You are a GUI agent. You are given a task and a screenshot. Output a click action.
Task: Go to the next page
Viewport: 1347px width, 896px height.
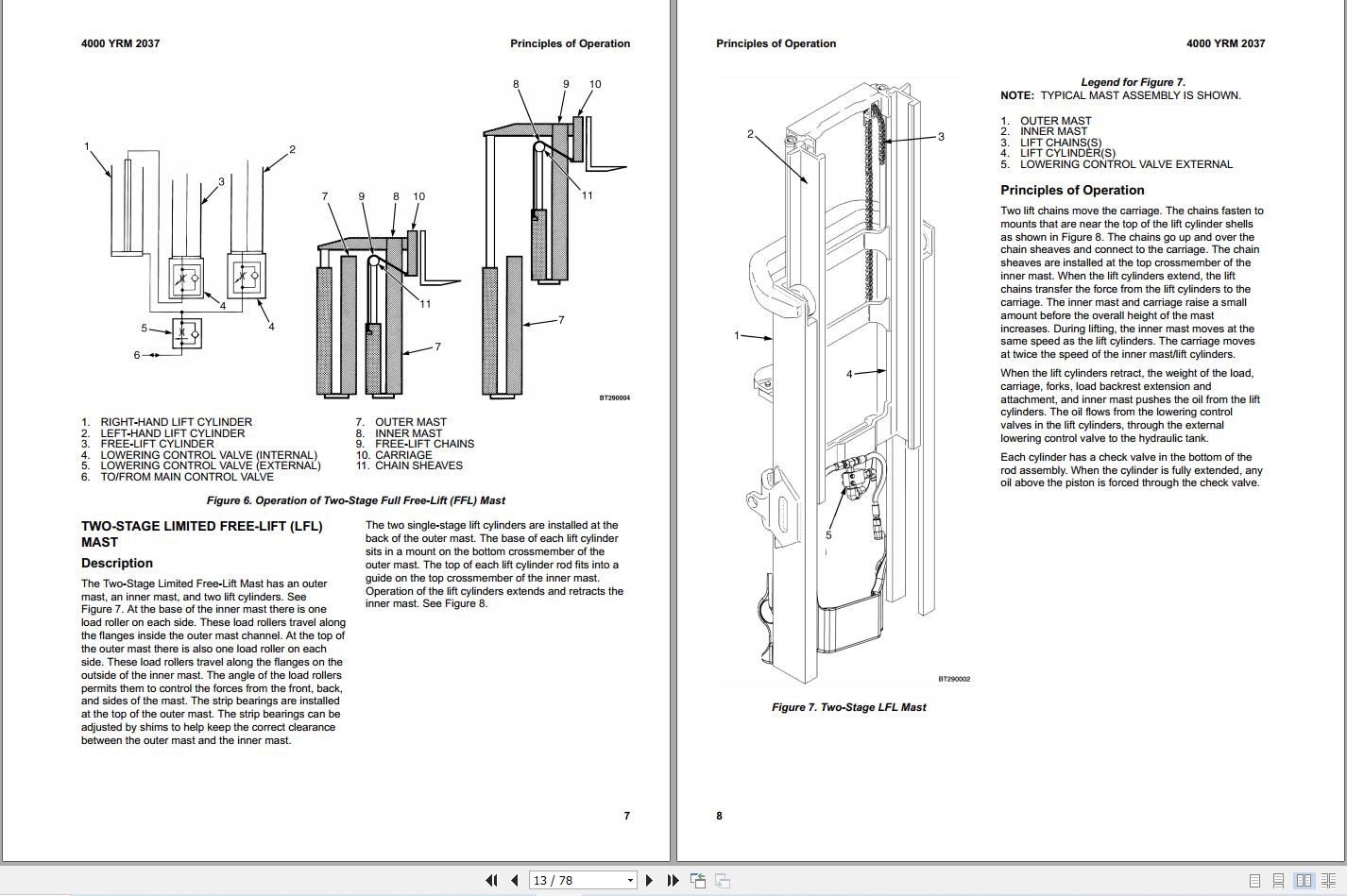click(649, 880)
